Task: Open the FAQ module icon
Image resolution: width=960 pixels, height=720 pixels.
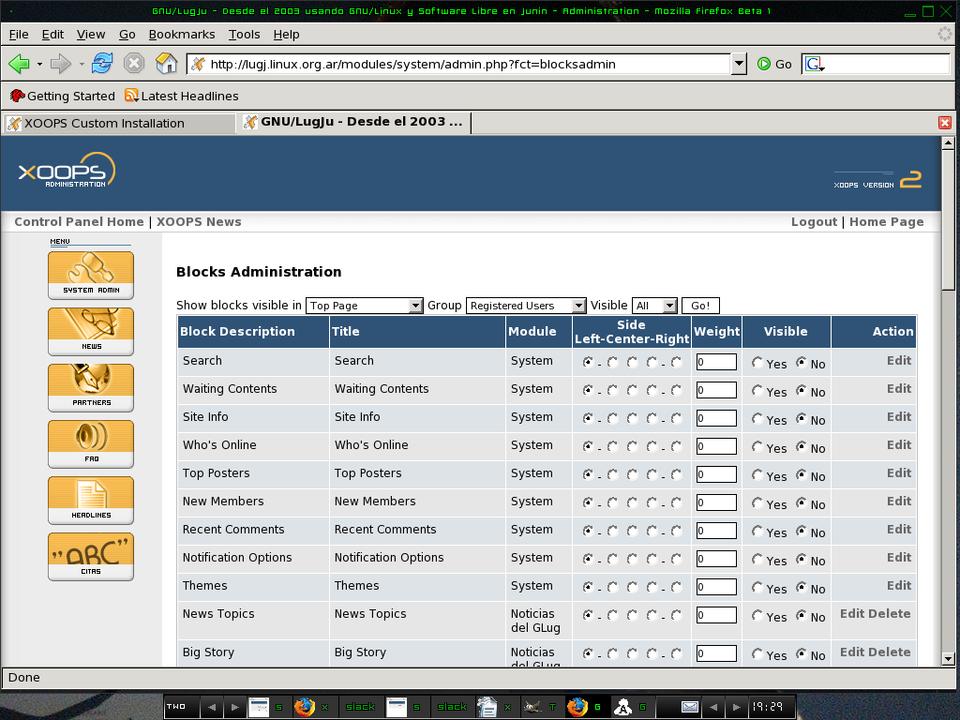Action: [x=90, y=443]
